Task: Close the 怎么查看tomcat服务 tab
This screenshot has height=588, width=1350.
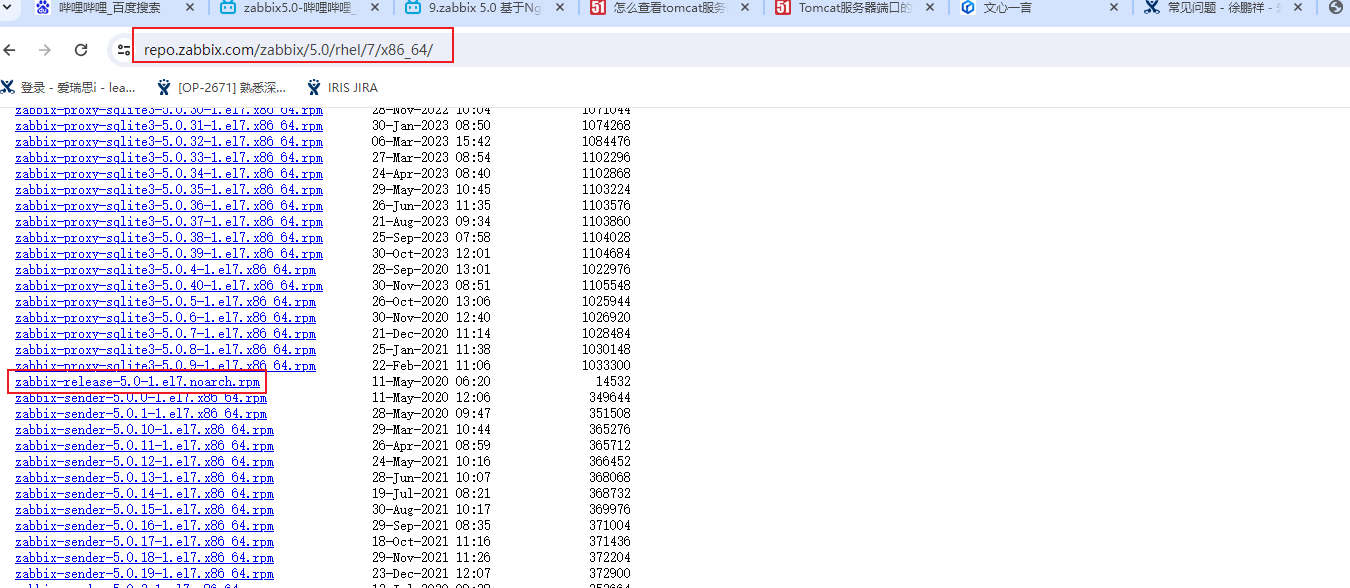Action: coord(745,7)
